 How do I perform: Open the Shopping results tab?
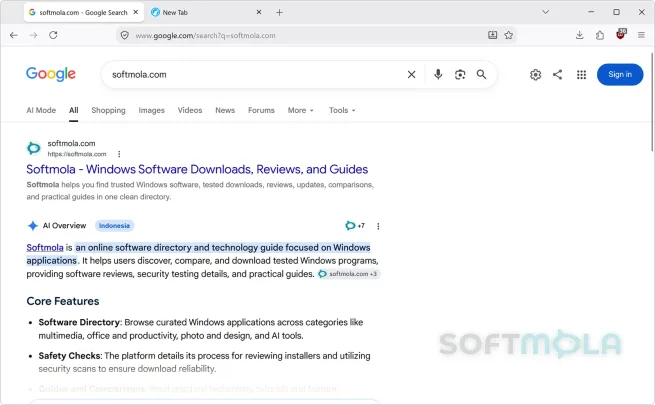pyautogui.click(x=108, y=110)
